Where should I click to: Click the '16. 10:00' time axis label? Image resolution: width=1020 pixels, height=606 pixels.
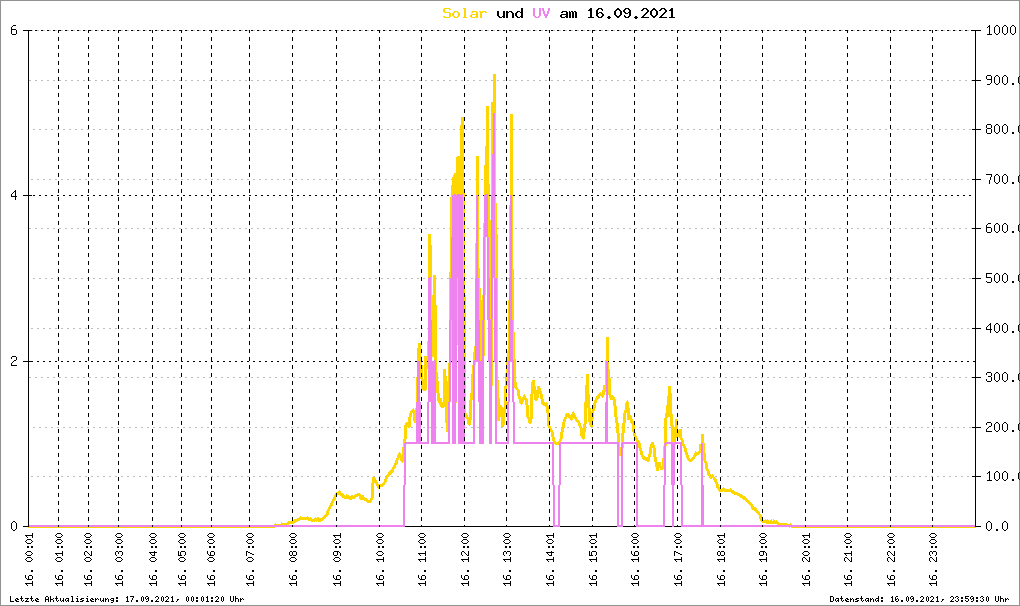coord(380,559)
